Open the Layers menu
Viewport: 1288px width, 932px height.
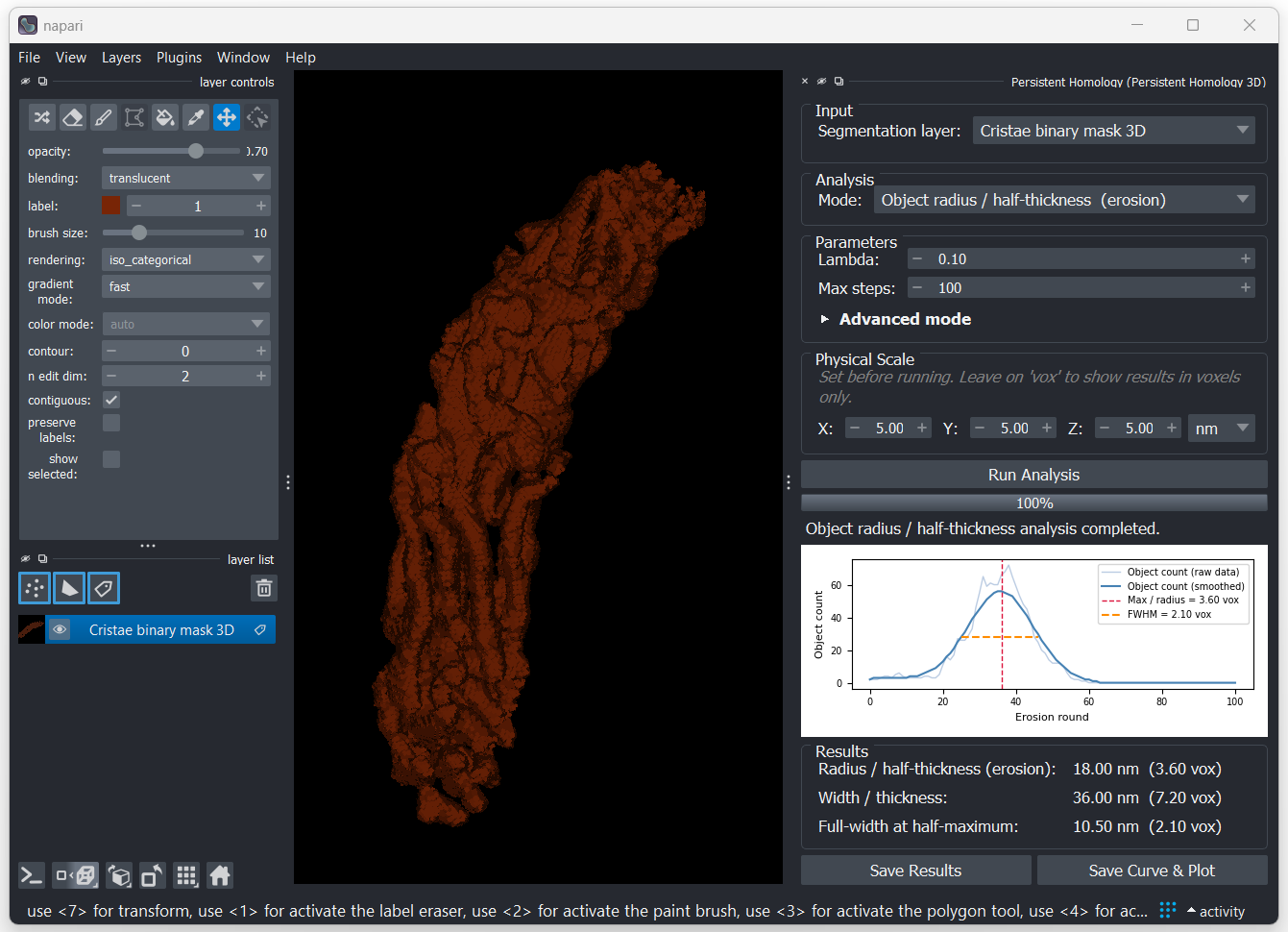tap(121, 58)
